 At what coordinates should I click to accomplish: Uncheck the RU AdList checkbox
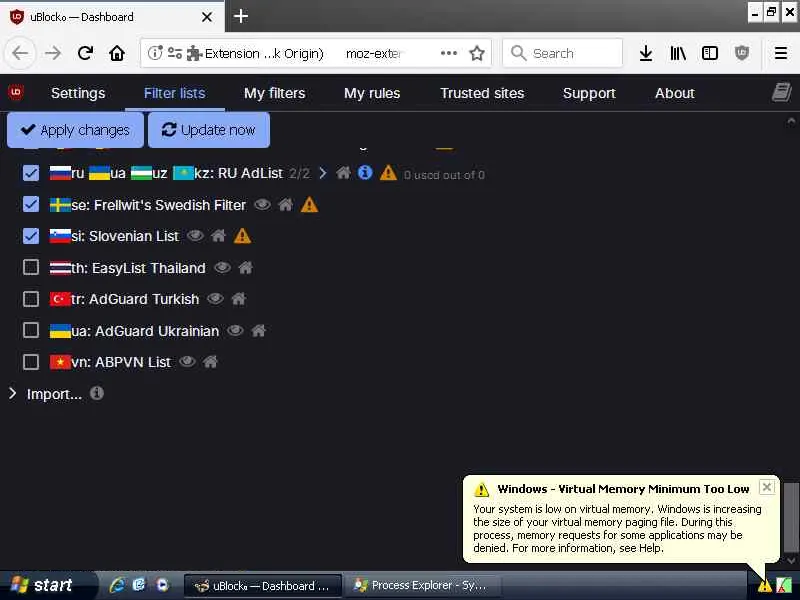(x=31, y=173)
